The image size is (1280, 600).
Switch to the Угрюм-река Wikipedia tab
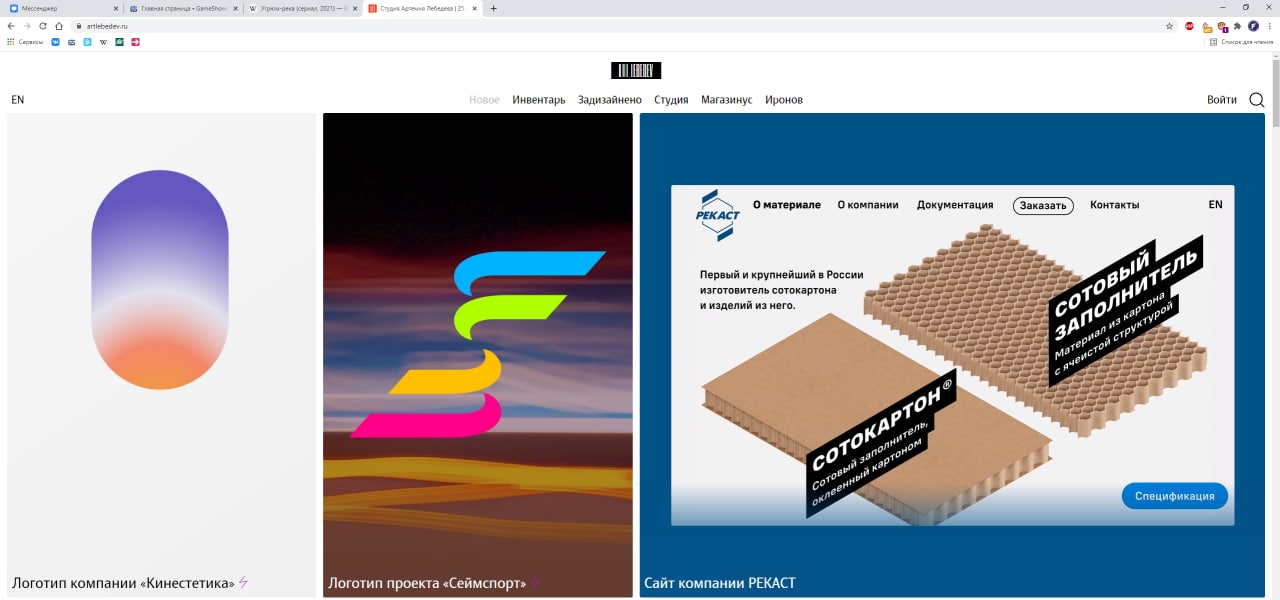tap(302, 8)
